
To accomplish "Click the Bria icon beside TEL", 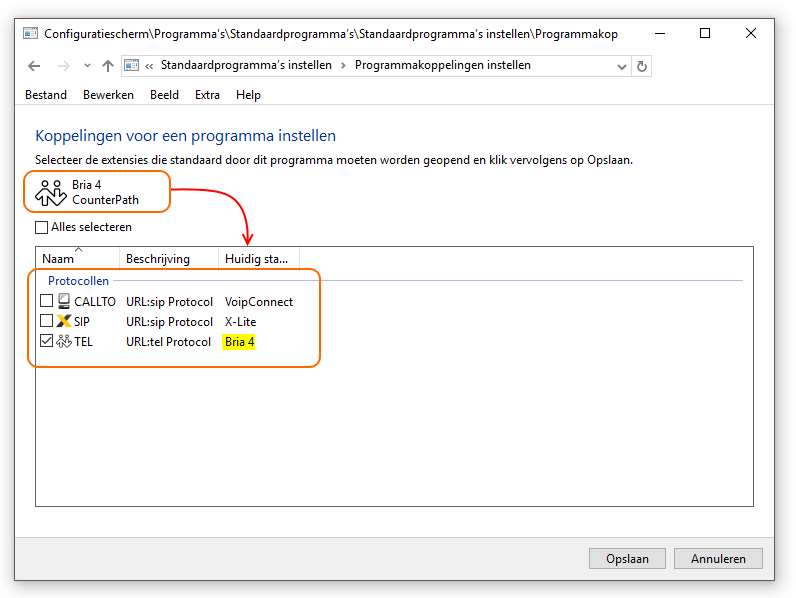I will click(64, 341).
